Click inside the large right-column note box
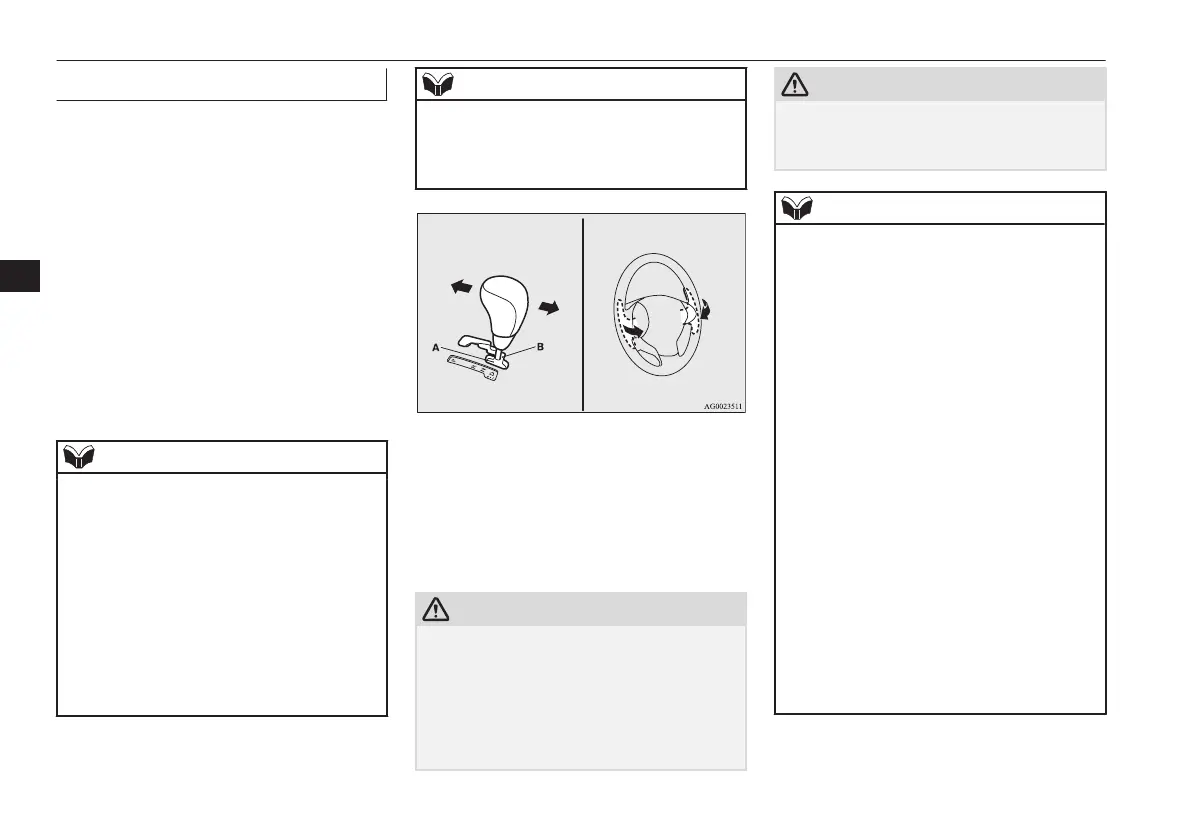This screenshot has height=834, width=1191. pos(940,469)
